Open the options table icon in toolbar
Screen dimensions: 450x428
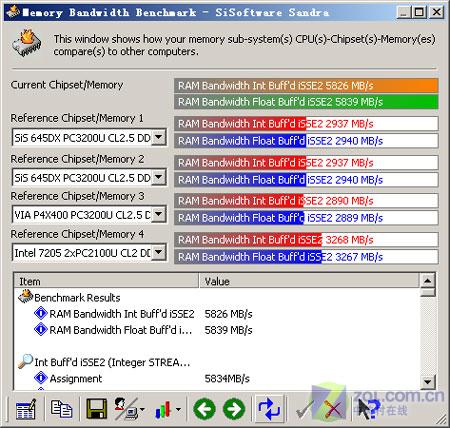click(26, 408)
